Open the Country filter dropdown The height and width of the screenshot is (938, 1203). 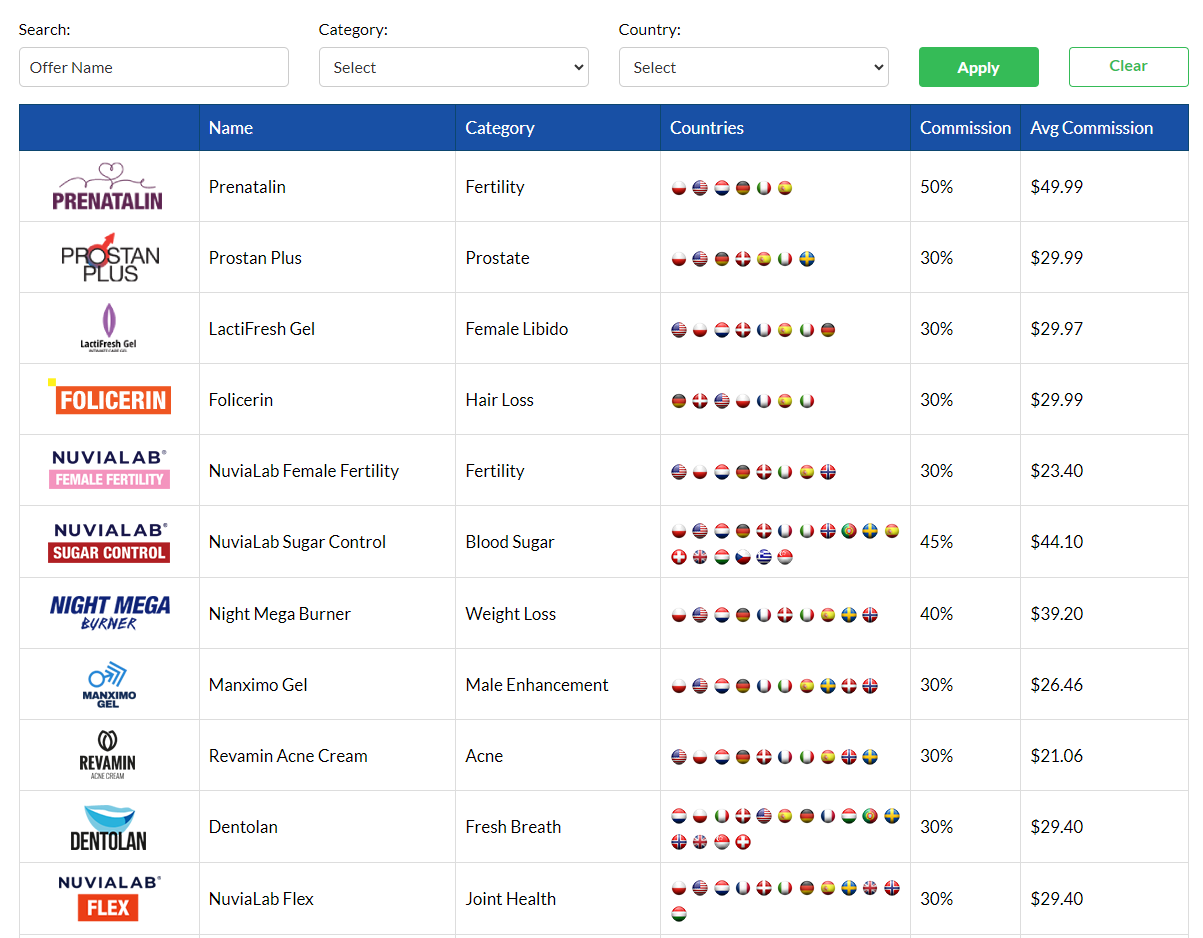(753, 67)
